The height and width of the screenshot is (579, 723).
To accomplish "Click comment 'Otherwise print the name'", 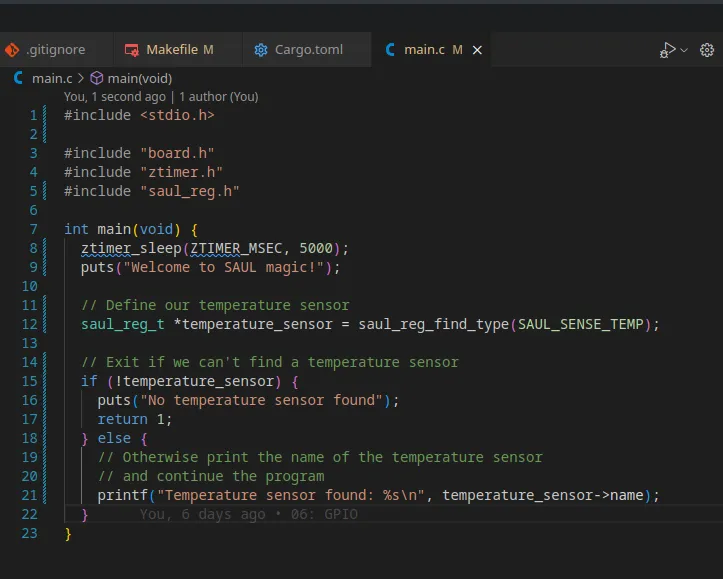I will tap(320, 457).
